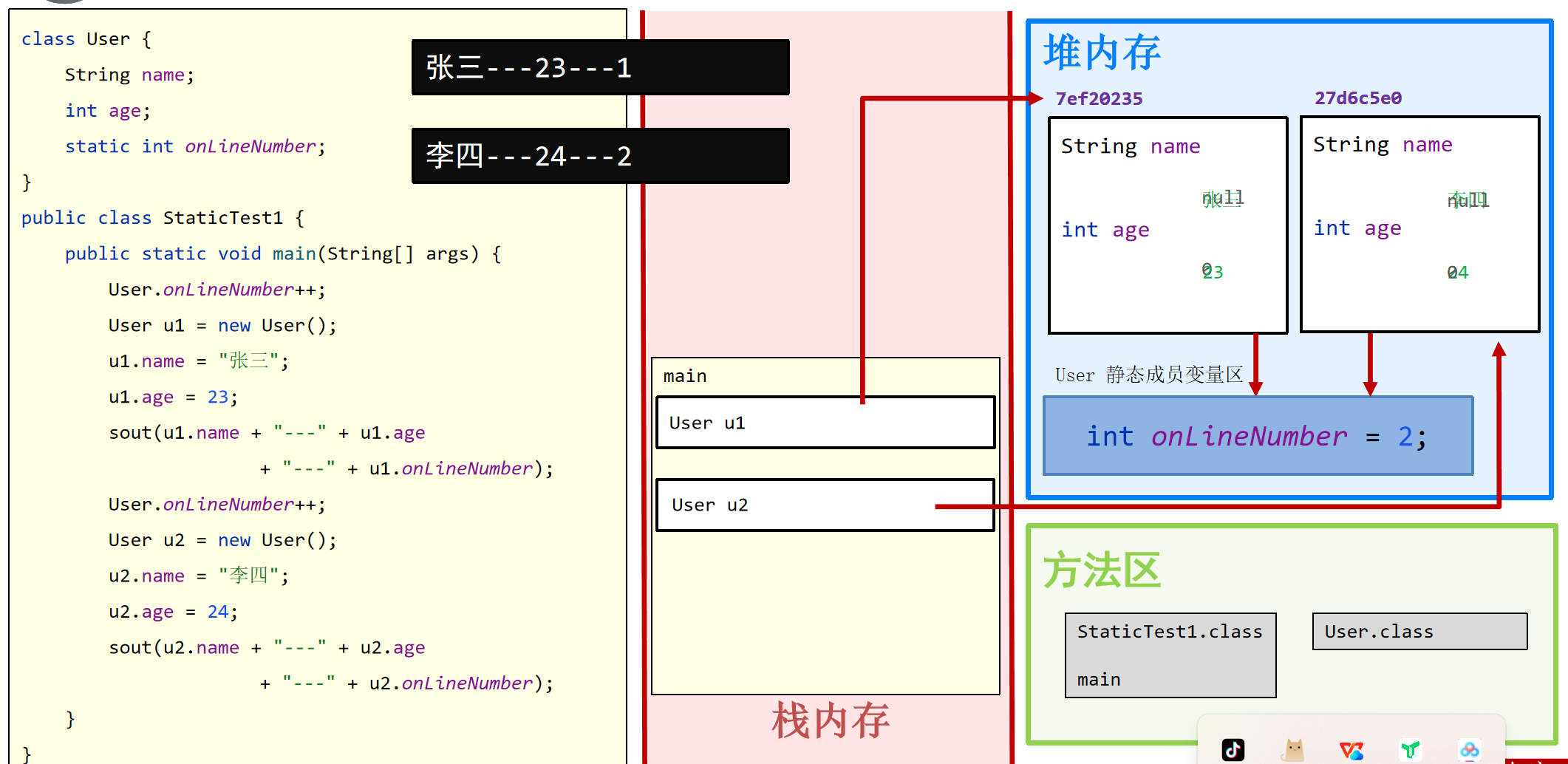The image size is (1568, 764).
Task: Click the 'public static void main' line
Action: click(283, 254)
